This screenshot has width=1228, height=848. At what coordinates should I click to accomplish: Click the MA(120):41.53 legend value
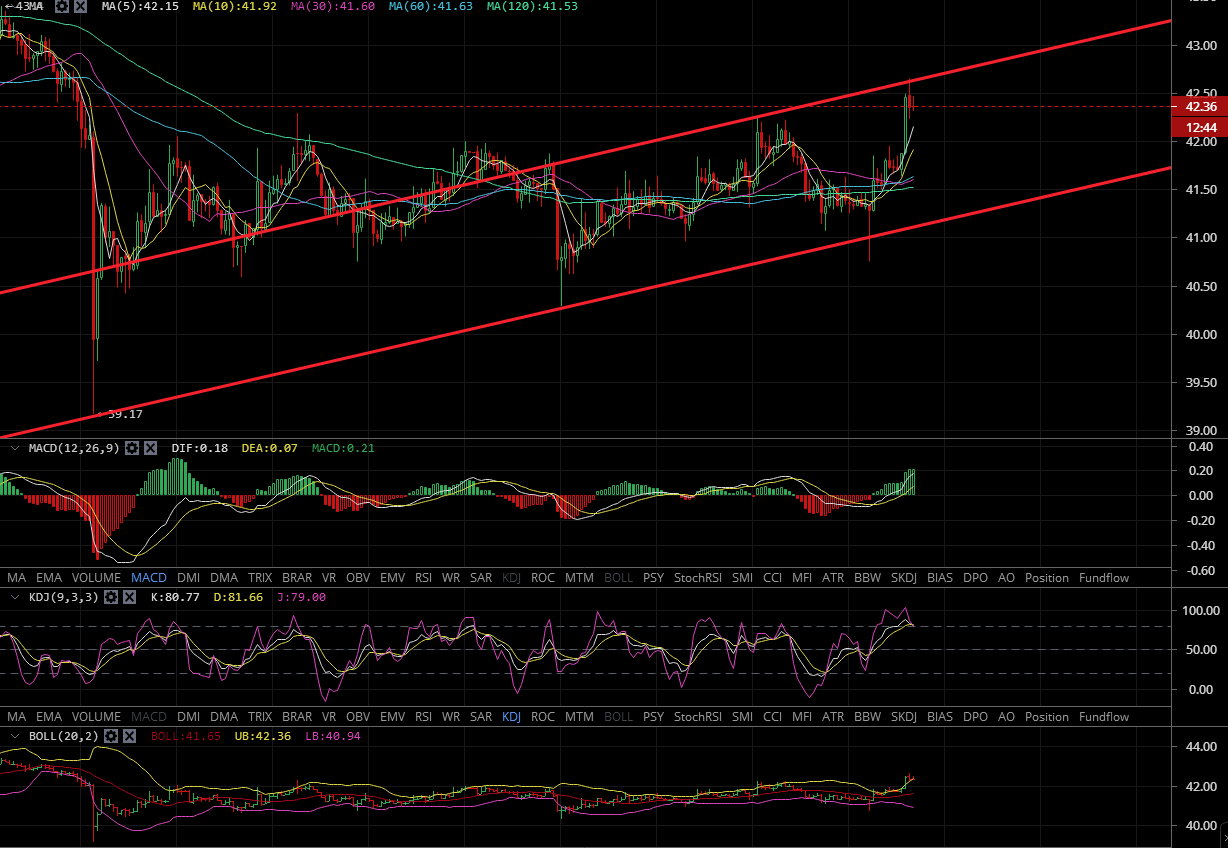pyautogui.click(x=531, y=6)
